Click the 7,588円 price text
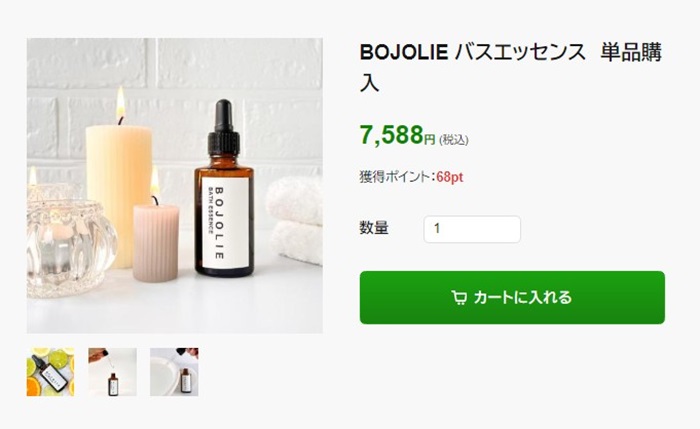700x429 pixels. point(397,135)
